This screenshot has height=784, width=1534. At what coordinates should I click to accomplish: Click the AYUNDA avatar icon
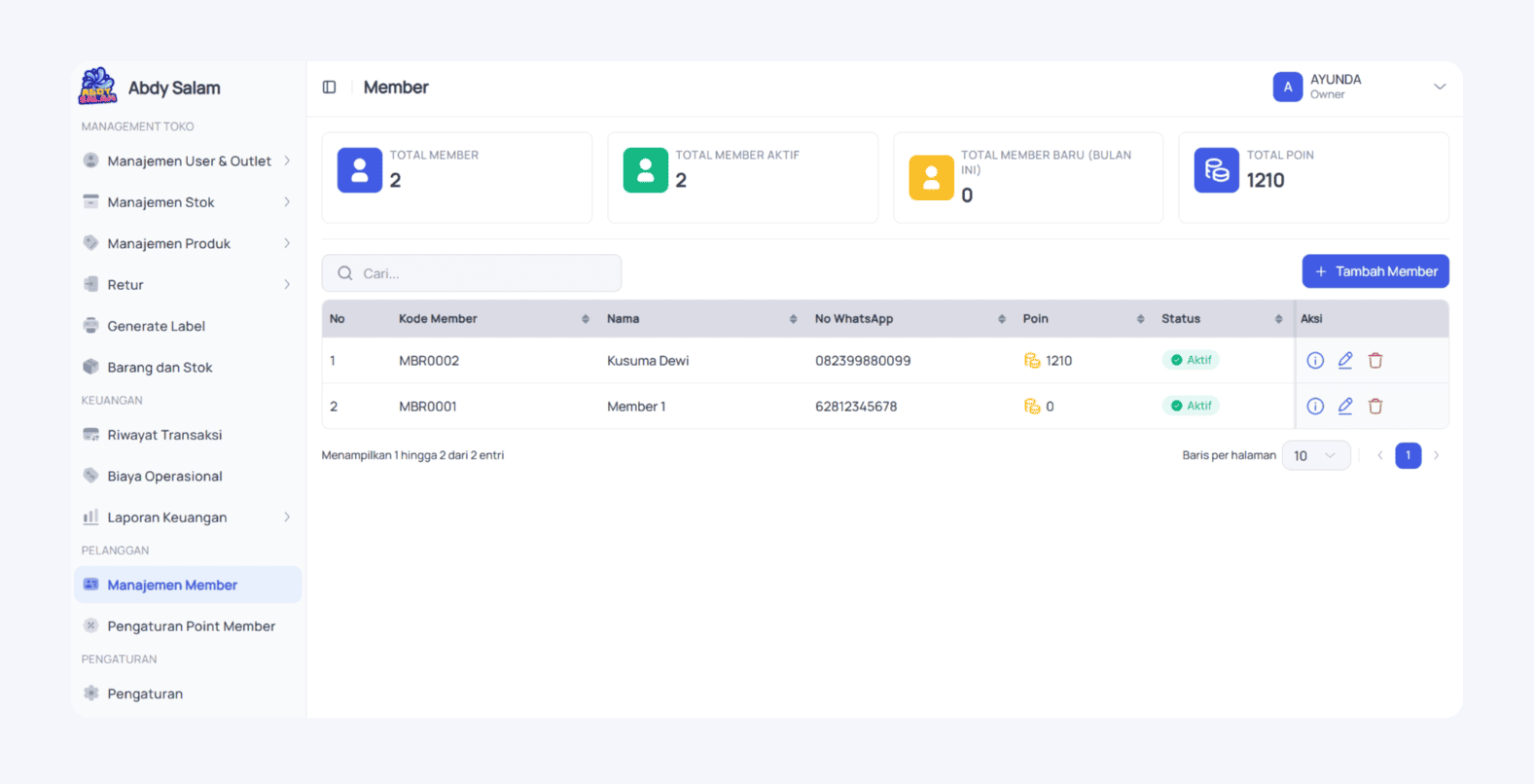coord(1288,87)
